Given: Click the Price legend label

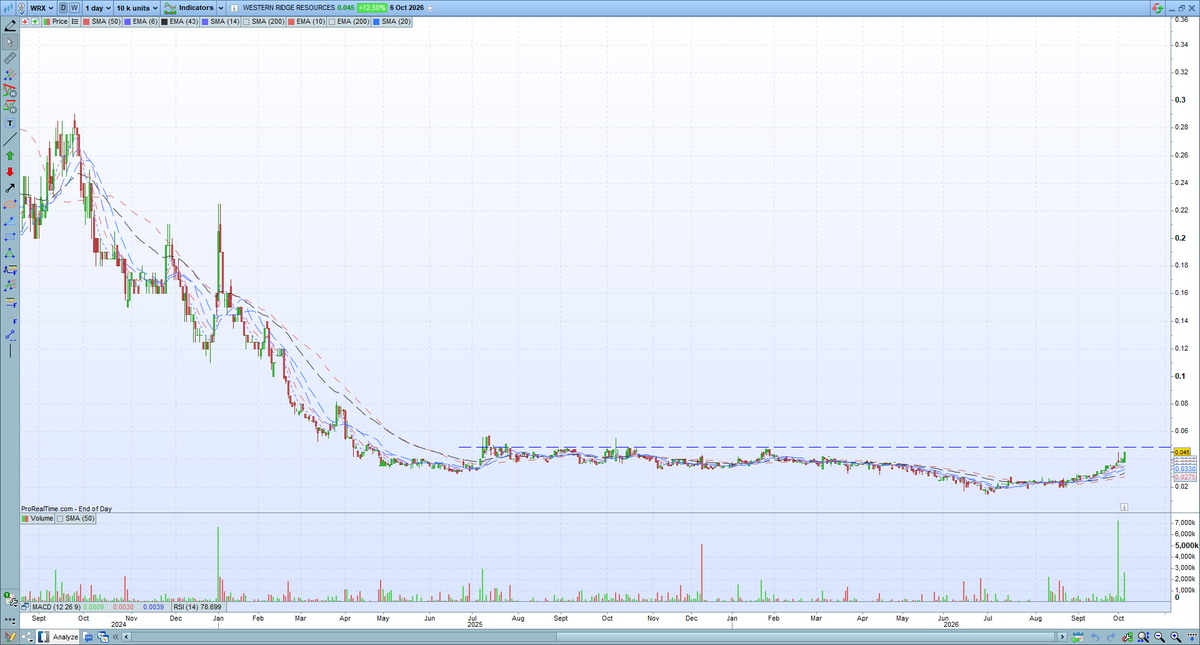Looking at the screenshot, I should click(59, 22).
